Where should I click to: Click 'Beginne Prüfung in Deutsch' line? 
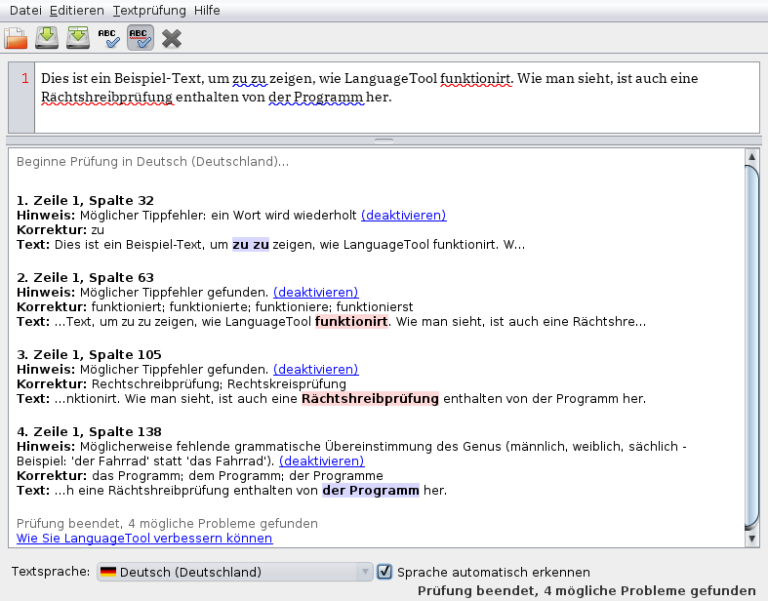point(153,162)
